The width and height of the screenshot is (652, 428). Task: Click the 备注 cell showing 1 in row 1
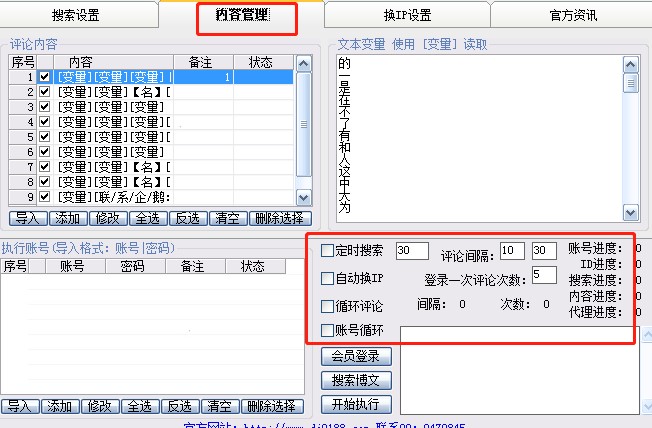(203, 77)
